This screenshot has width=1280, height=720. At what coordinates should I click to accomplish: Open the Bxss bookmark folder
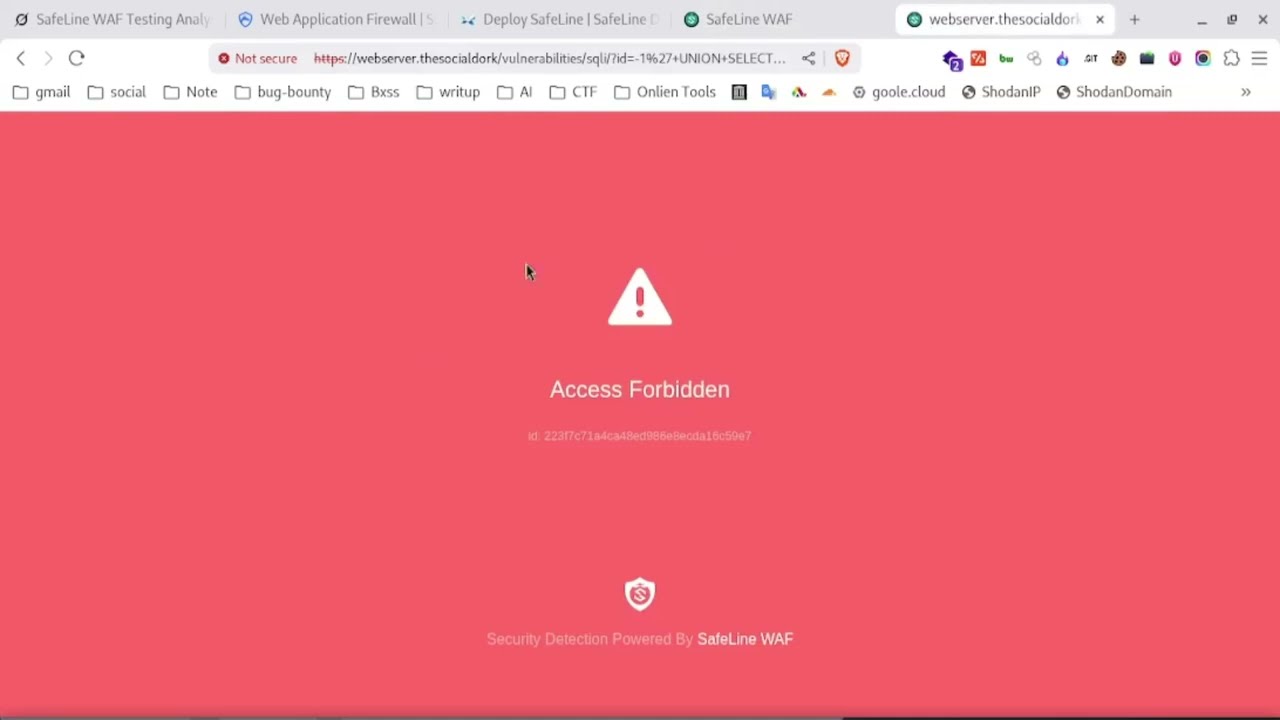[373, 92]
